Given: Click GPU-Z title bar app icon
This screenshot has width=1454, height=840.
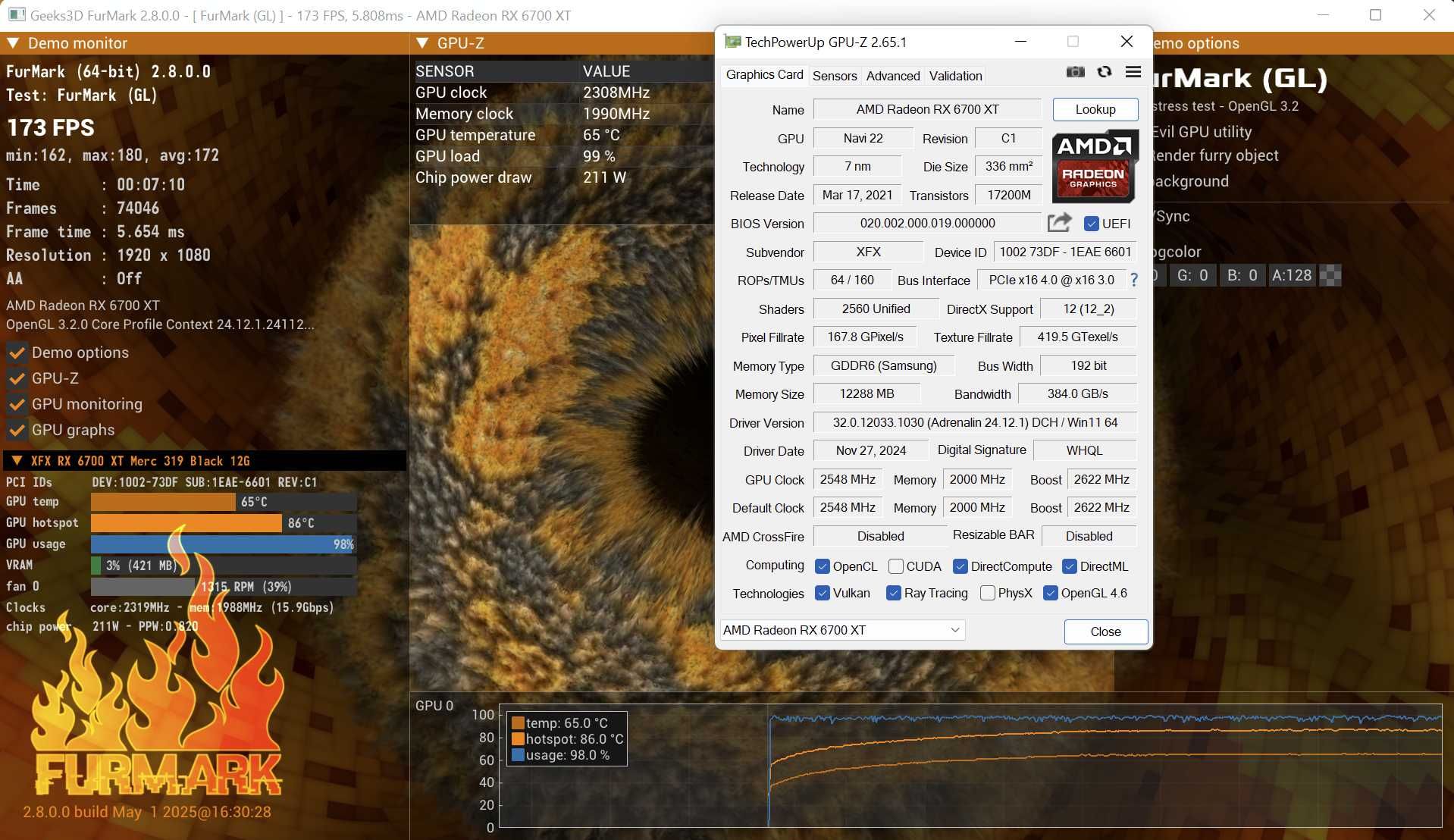Looking at the screenshot, I should pyautogui.click(x=732, y=42).
